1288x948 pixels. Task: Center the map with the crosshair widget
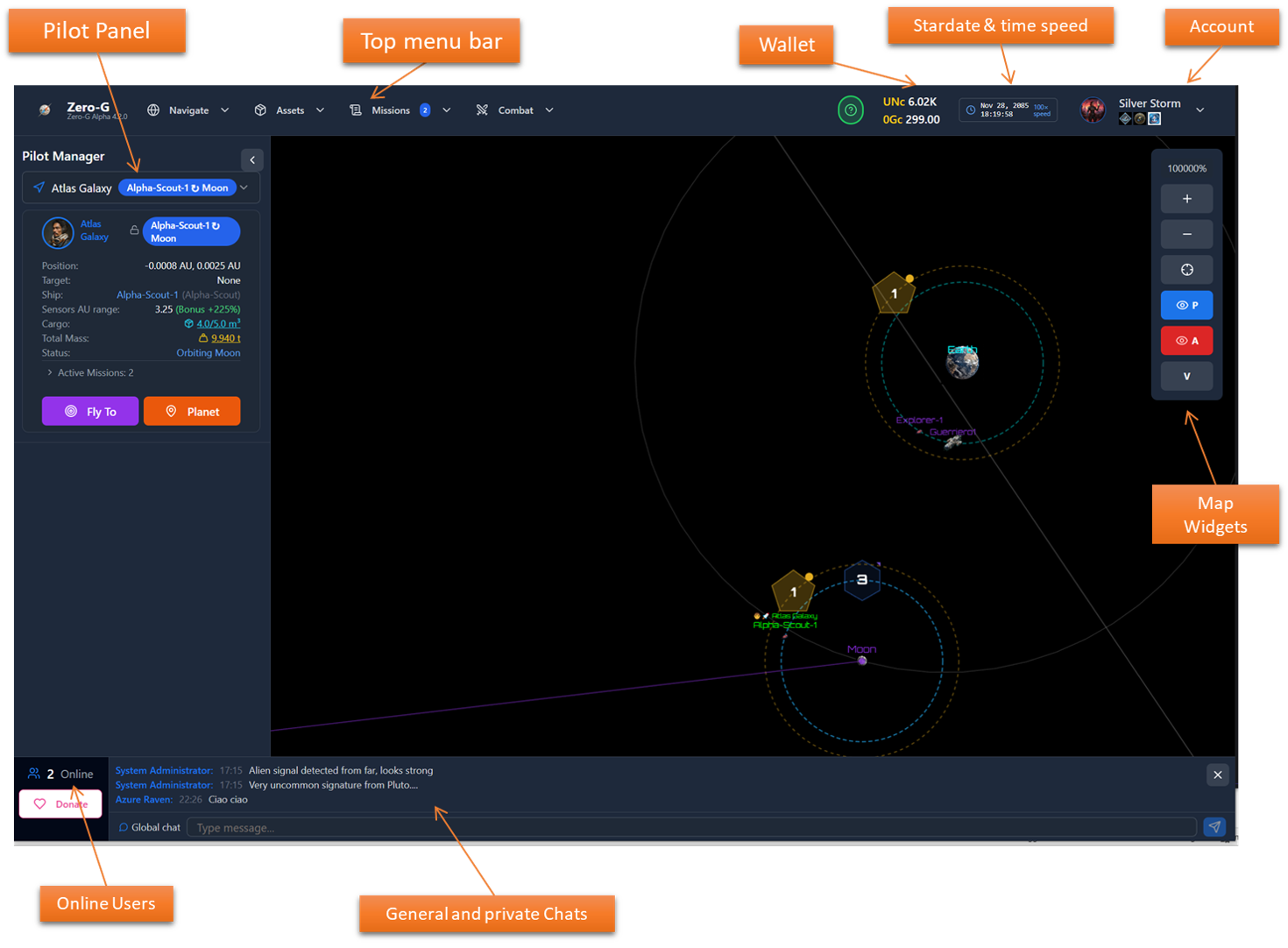(1186, 270)
